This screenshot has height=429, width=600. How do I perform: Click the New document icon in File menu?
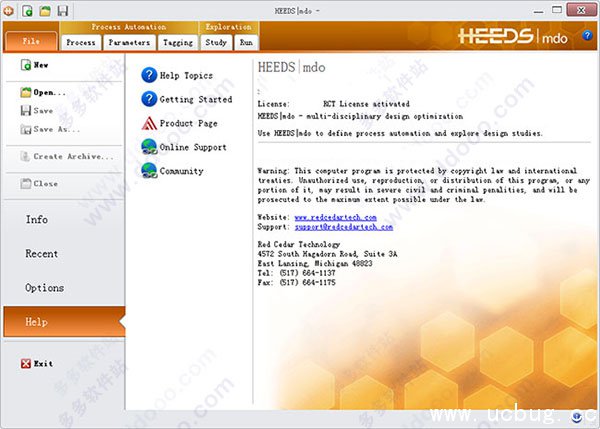pos(26,65)
